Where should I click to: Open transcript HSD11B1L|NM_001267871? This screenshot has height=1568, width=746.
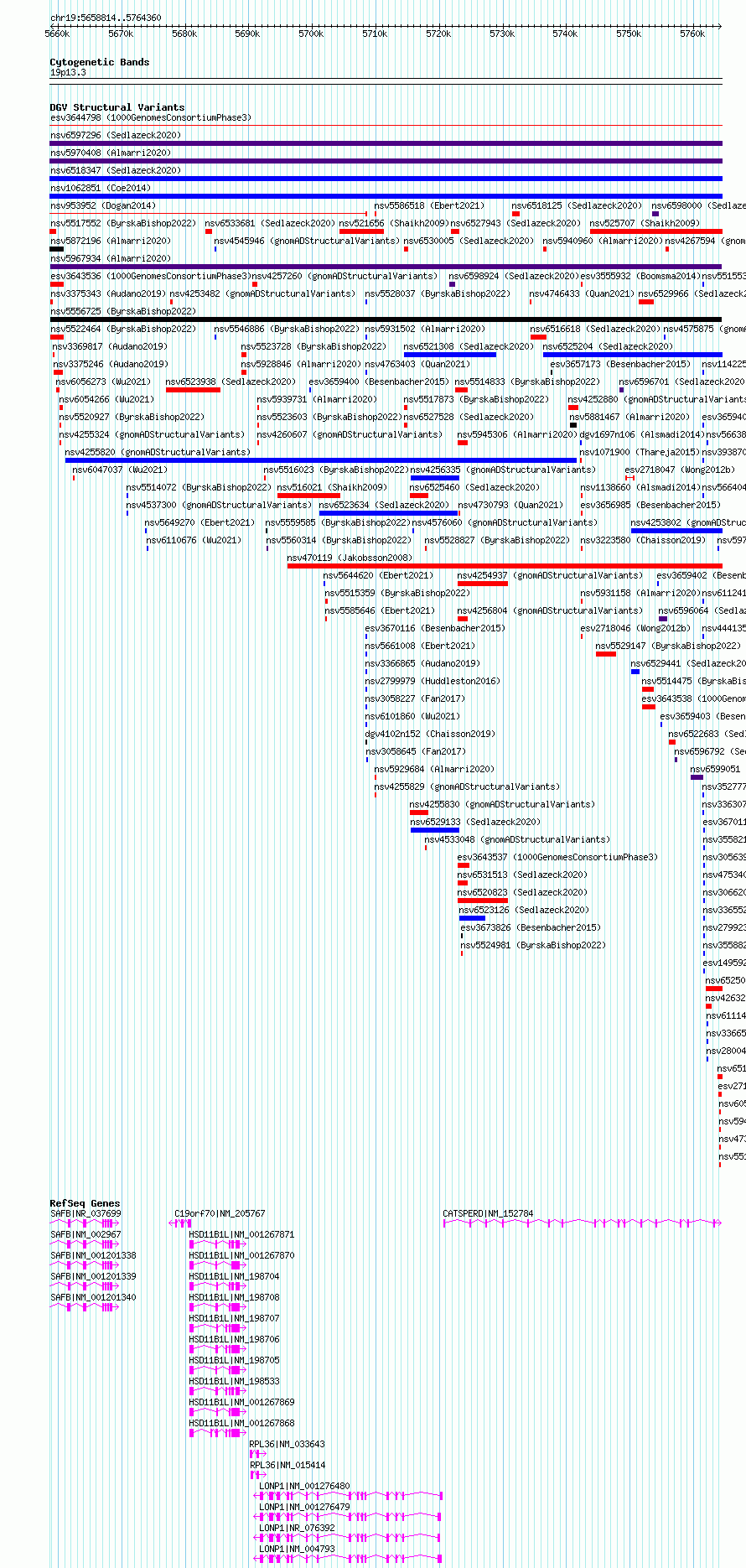(241, 1234)
